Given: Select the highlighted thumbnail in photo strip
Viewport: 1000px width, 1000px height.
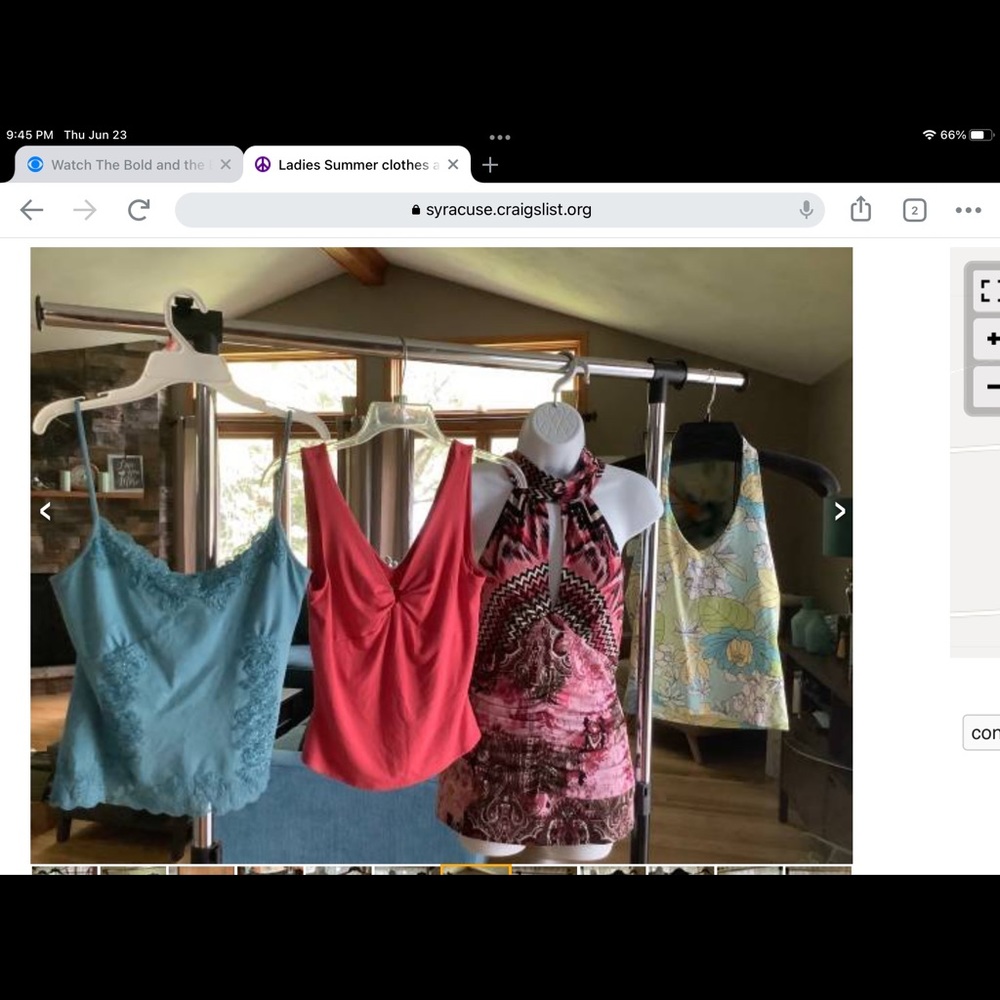Looking at the screenshot, I should (476, 869).
